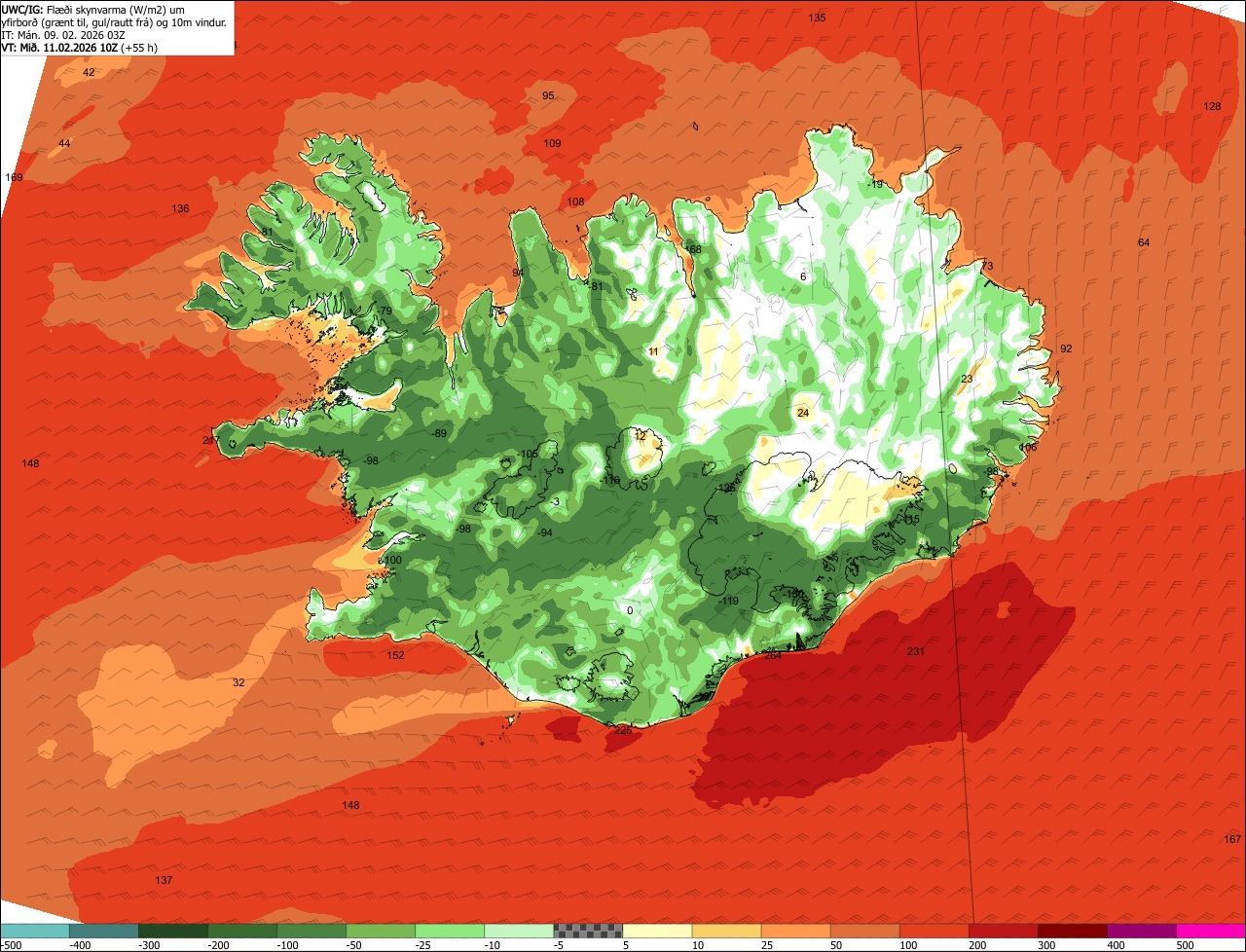Click the map value 169
1246x952 pixels.
tap(14, 178)
